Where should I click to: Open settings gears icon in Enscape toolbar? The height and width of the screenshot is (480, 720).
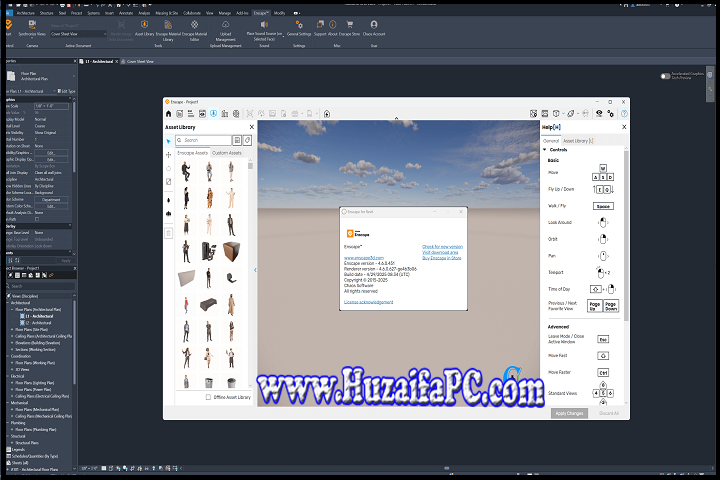point(611,113)
